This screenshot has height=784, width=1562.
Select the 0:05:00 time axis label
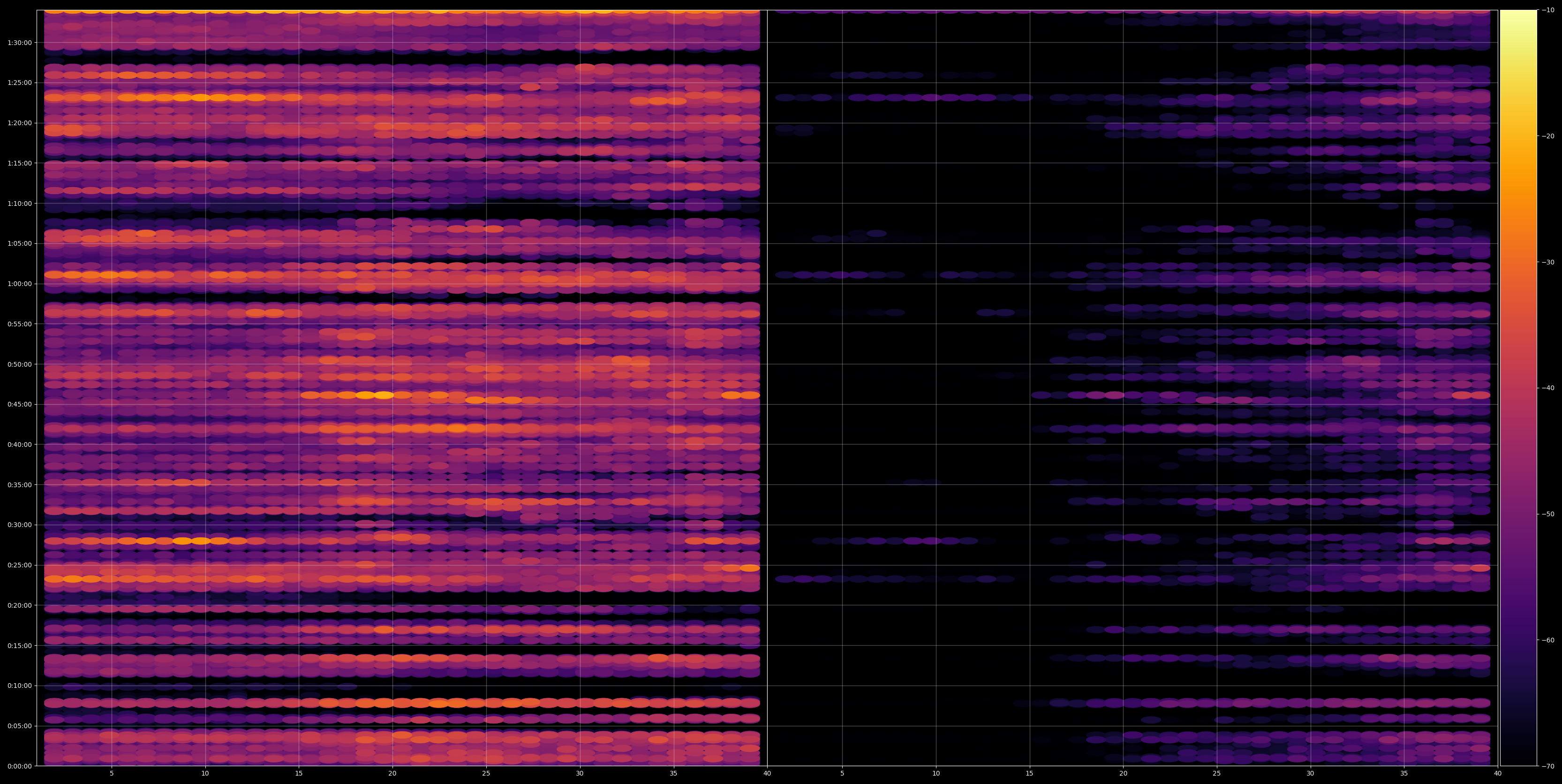click(19, 726)
